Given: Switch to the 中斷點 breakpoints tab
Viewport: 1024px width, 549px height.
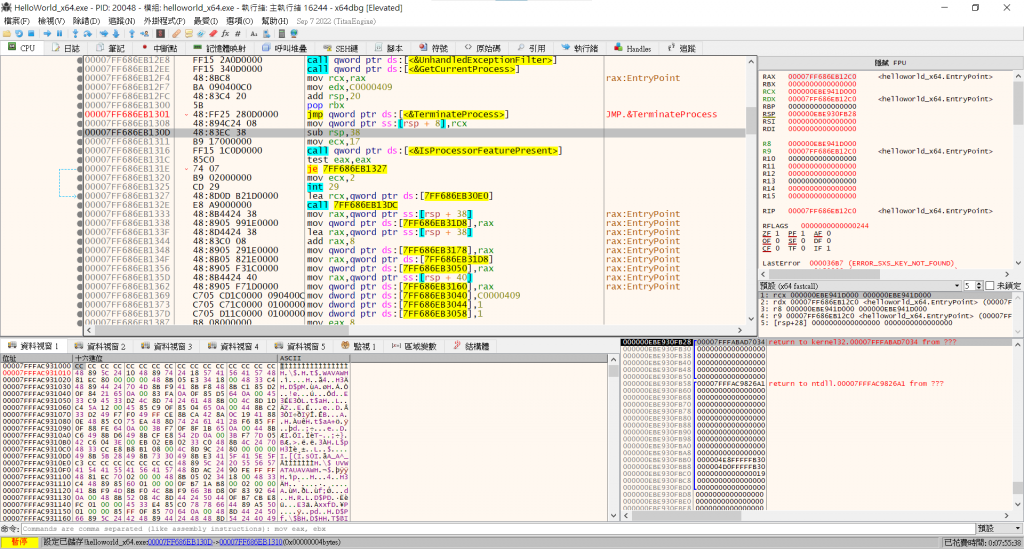Looking at the screenshot, I should [x=158, y=48].
